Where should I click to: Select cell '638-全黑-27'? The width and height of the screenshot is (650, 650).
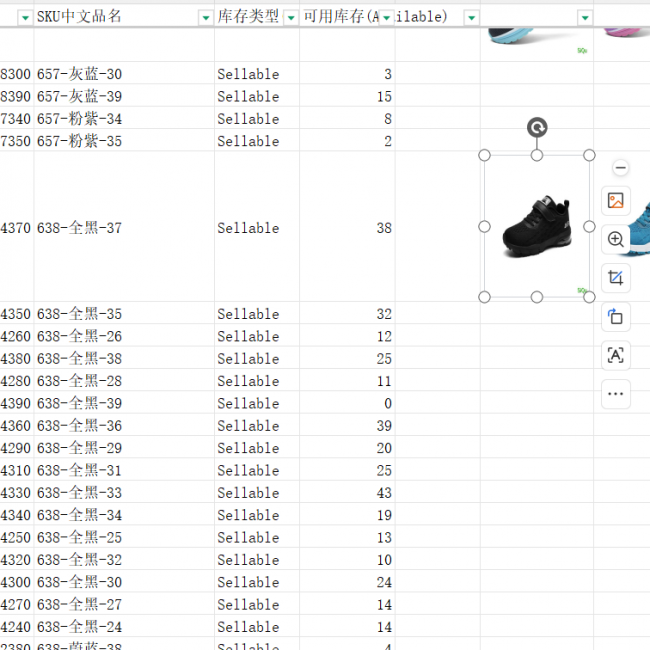124,605
